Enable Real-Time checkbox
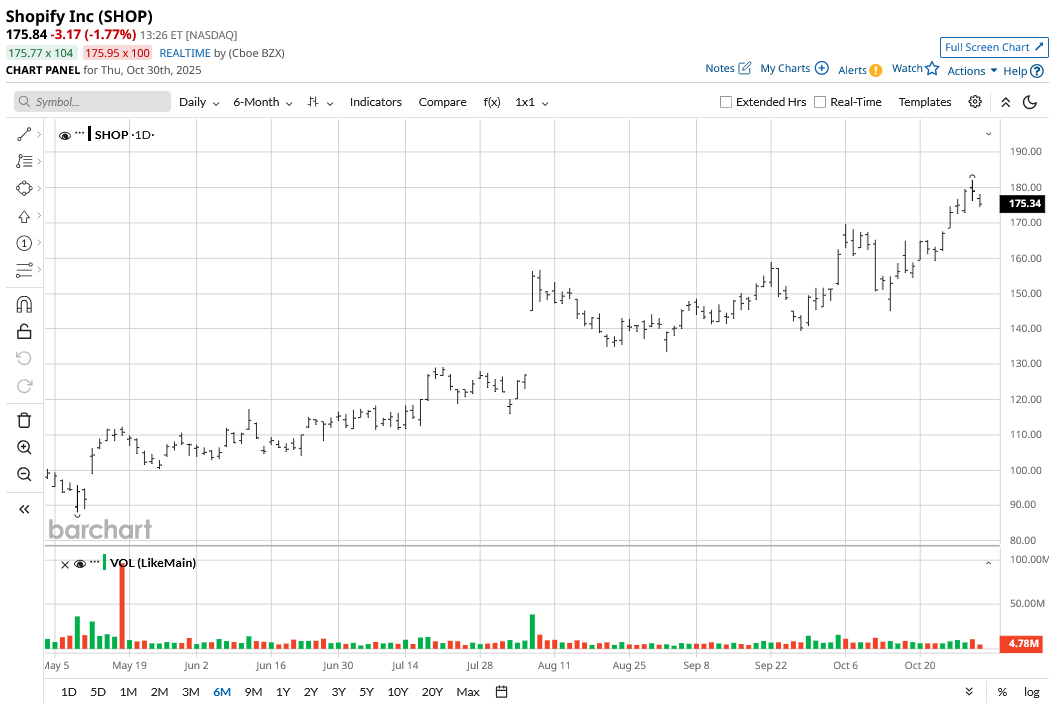The width and height of the screenshot is (1050, 703). pyautogui.click(x=820, y=102)
